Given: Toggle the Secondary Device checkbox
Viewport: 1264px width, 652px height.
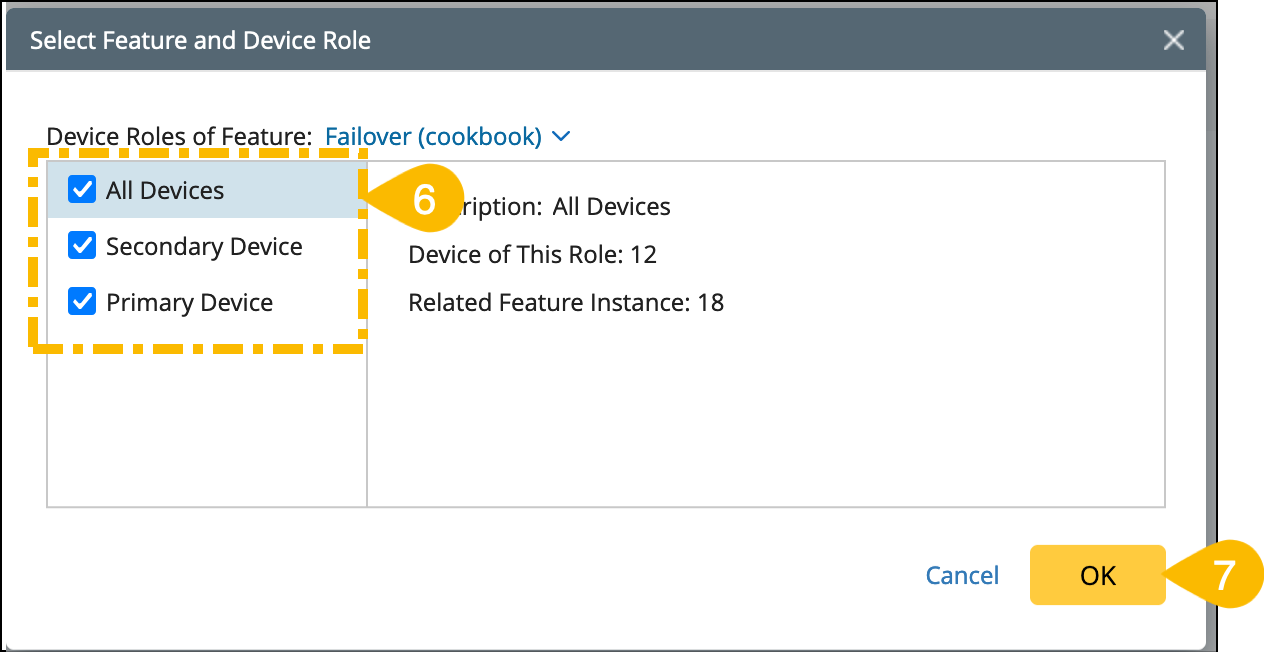Looking at the screenshot, I should pyautogui.click(x=82, y=246).
